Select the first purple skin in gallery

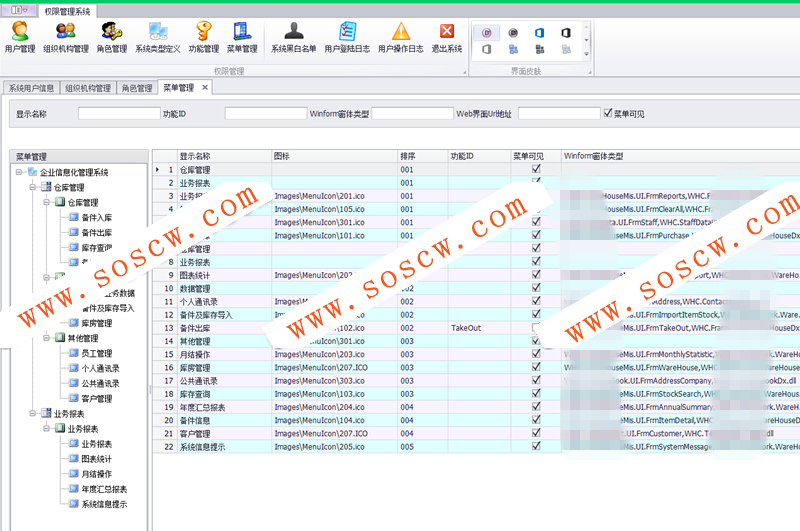tap(487, 33)
